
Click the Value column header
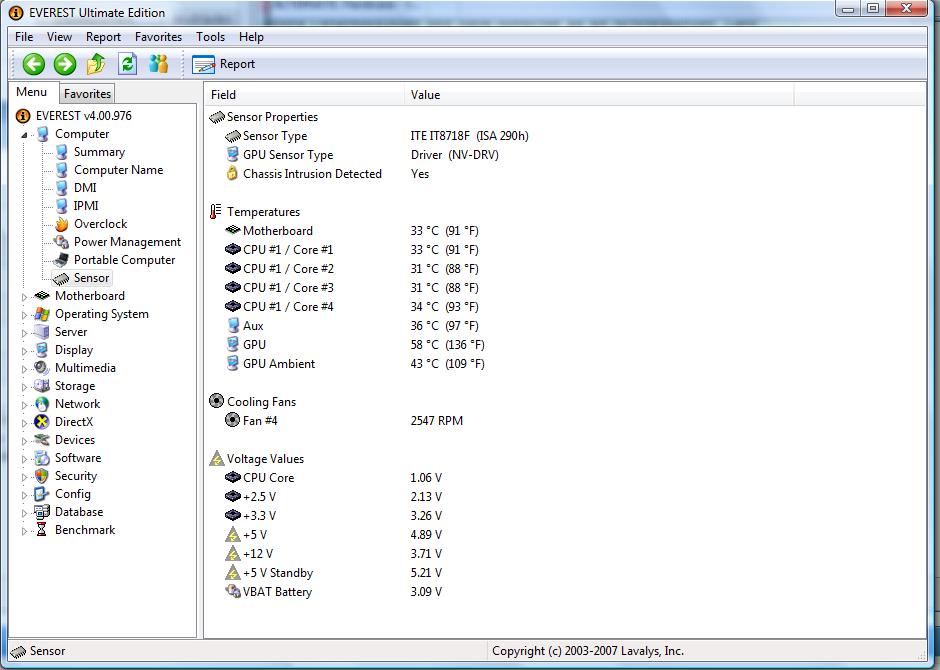(x=599, y=95)
